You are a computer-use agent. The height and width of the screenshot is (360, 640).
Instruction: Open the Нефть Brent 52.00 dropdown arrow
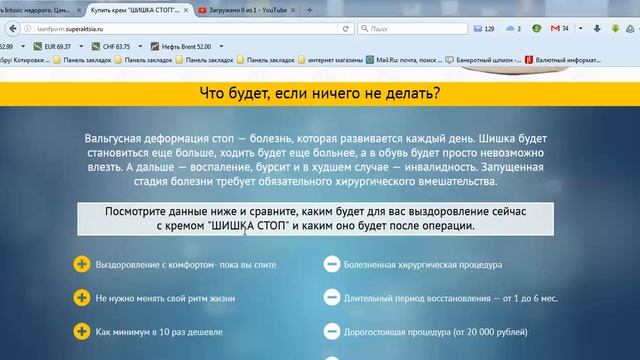[x=221, y=47]
